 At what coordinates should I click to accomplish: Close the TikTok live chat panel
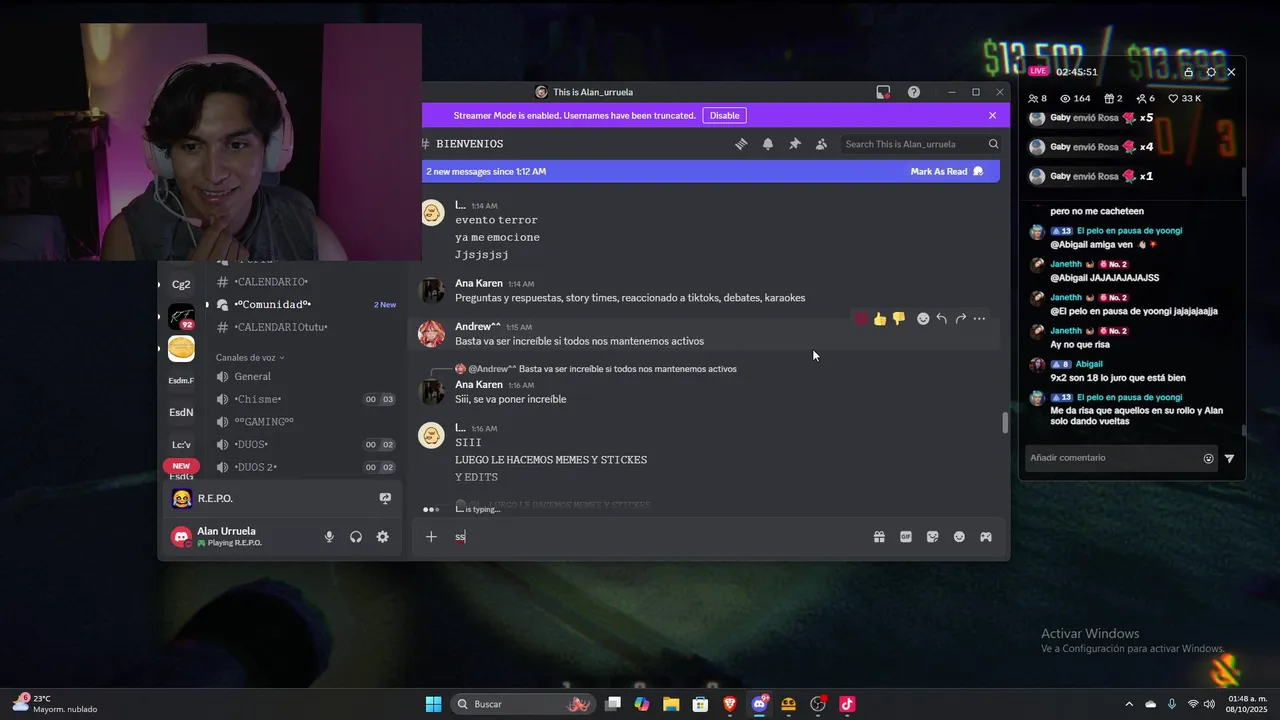1232,72
